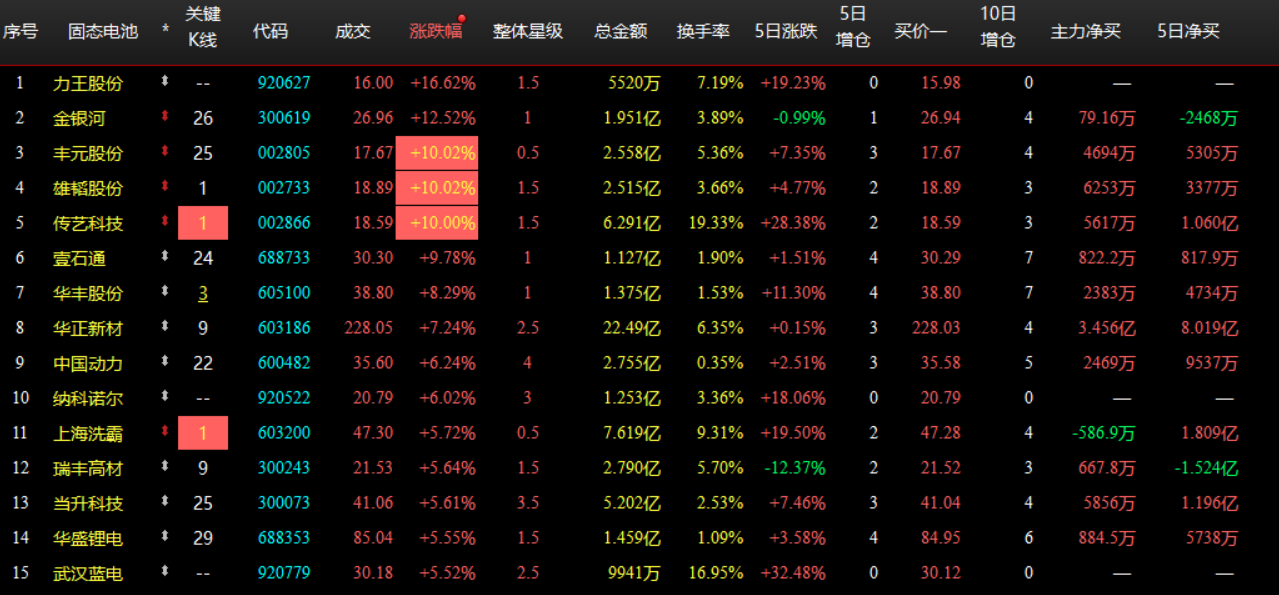The width and height of the screenshot is (1279, 595).
Task: Sort by 总金额 column header
Action: tap(620, 31)
